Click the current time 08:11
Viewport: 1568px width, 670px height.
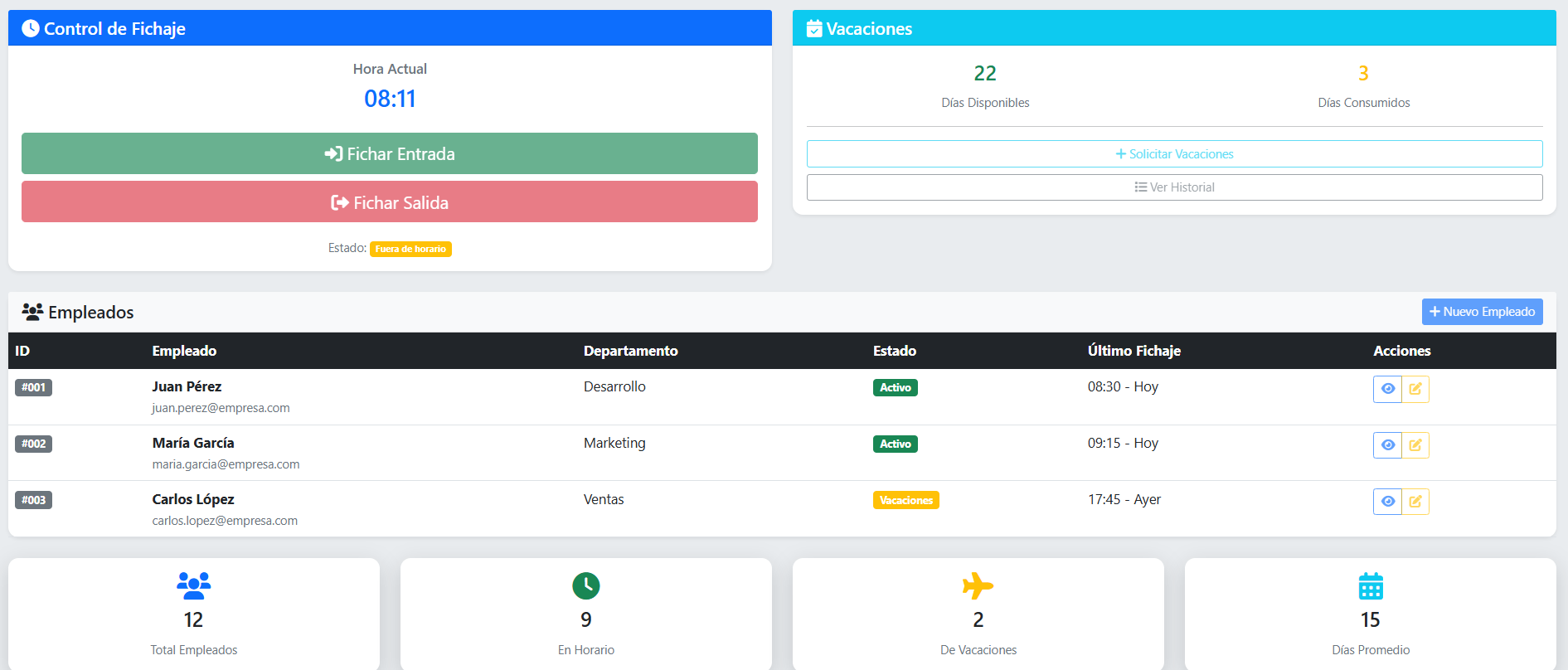[x=390, y=99]
